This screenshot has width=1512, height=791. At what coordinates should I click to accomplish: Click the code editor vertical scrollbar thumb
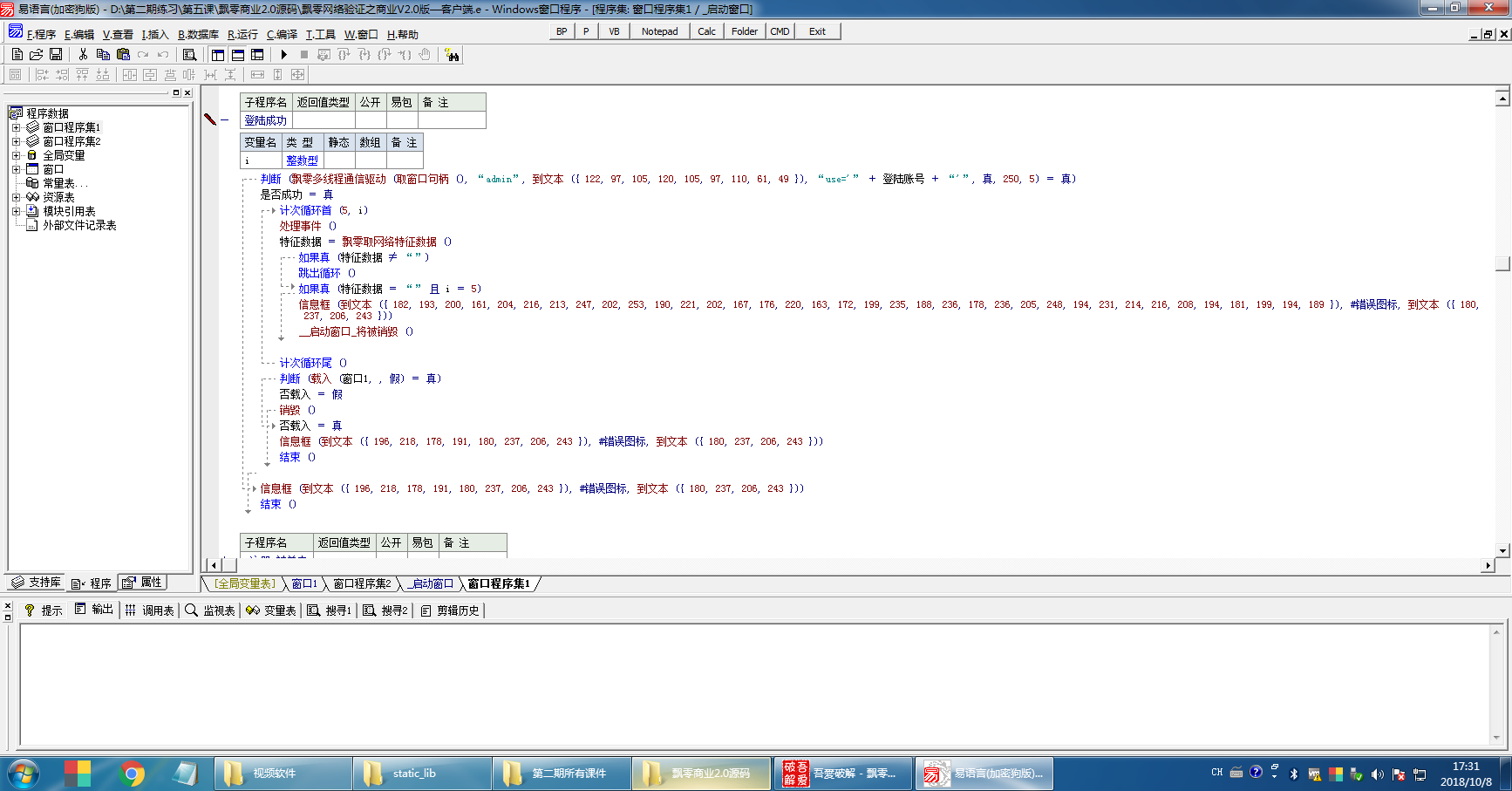pos(1502,263)
